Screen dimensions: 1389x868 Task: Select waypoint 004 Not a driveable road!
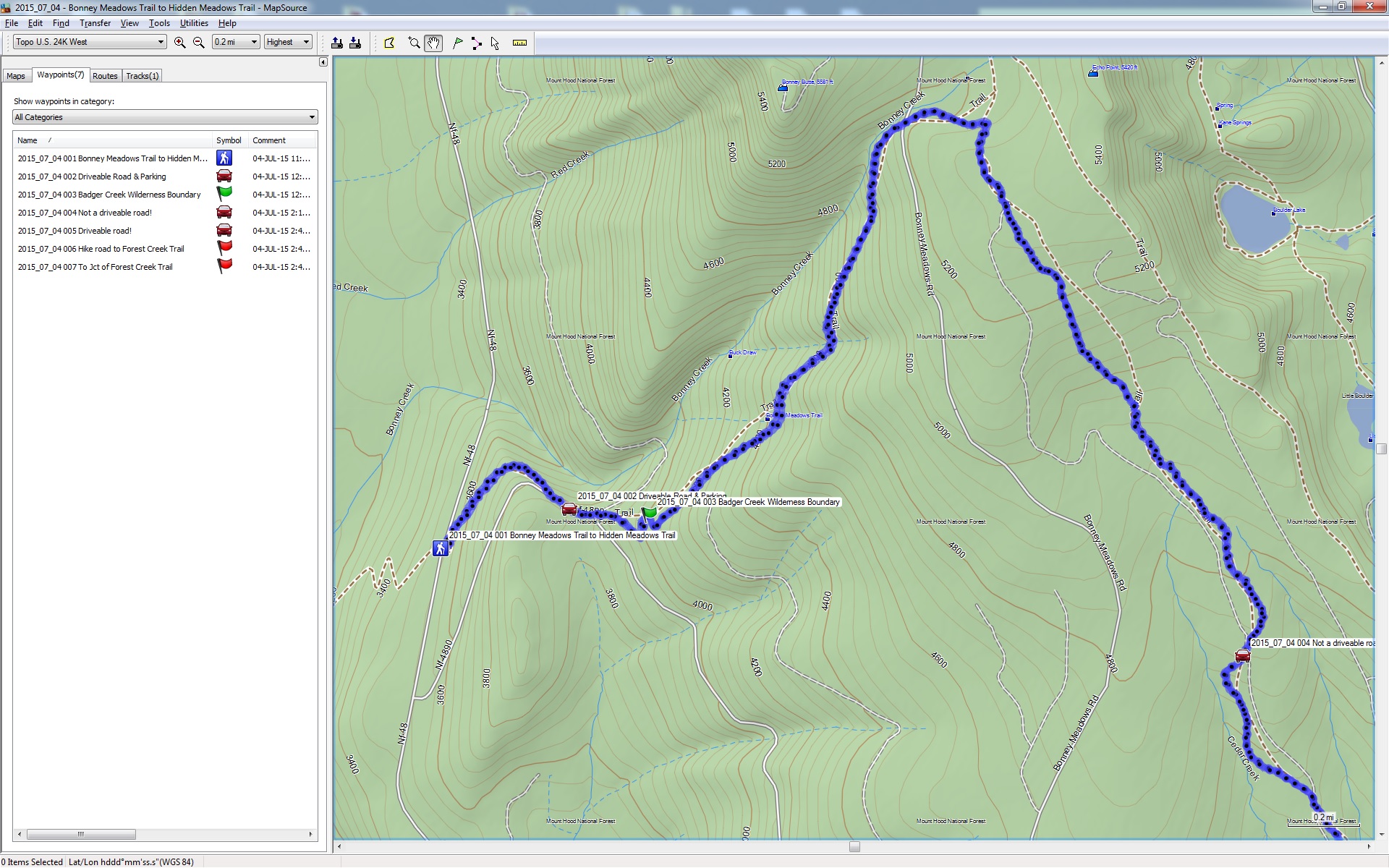click(x=165, y=213)
